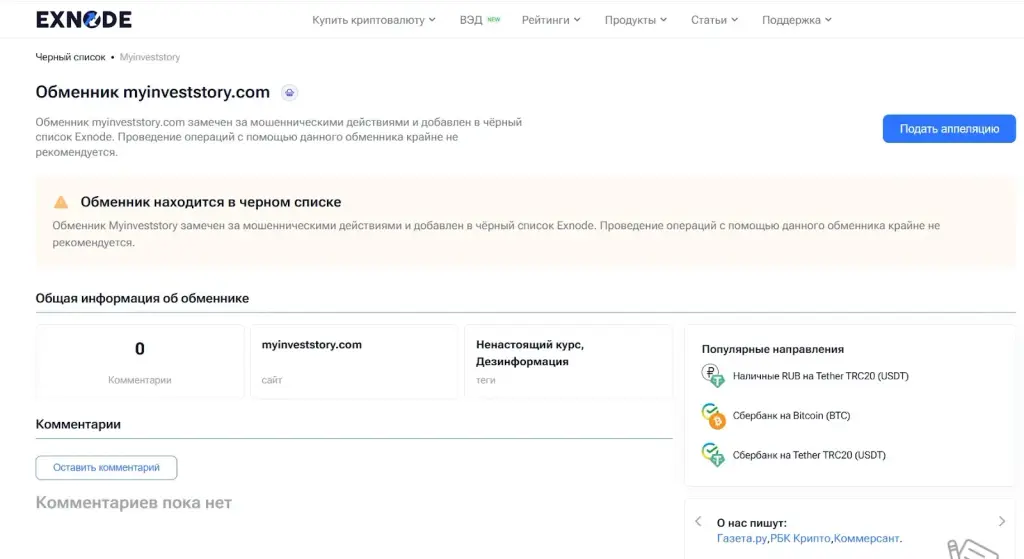Expand the Поддержка menu
The image size is (1024, 559).
[797, 20]
